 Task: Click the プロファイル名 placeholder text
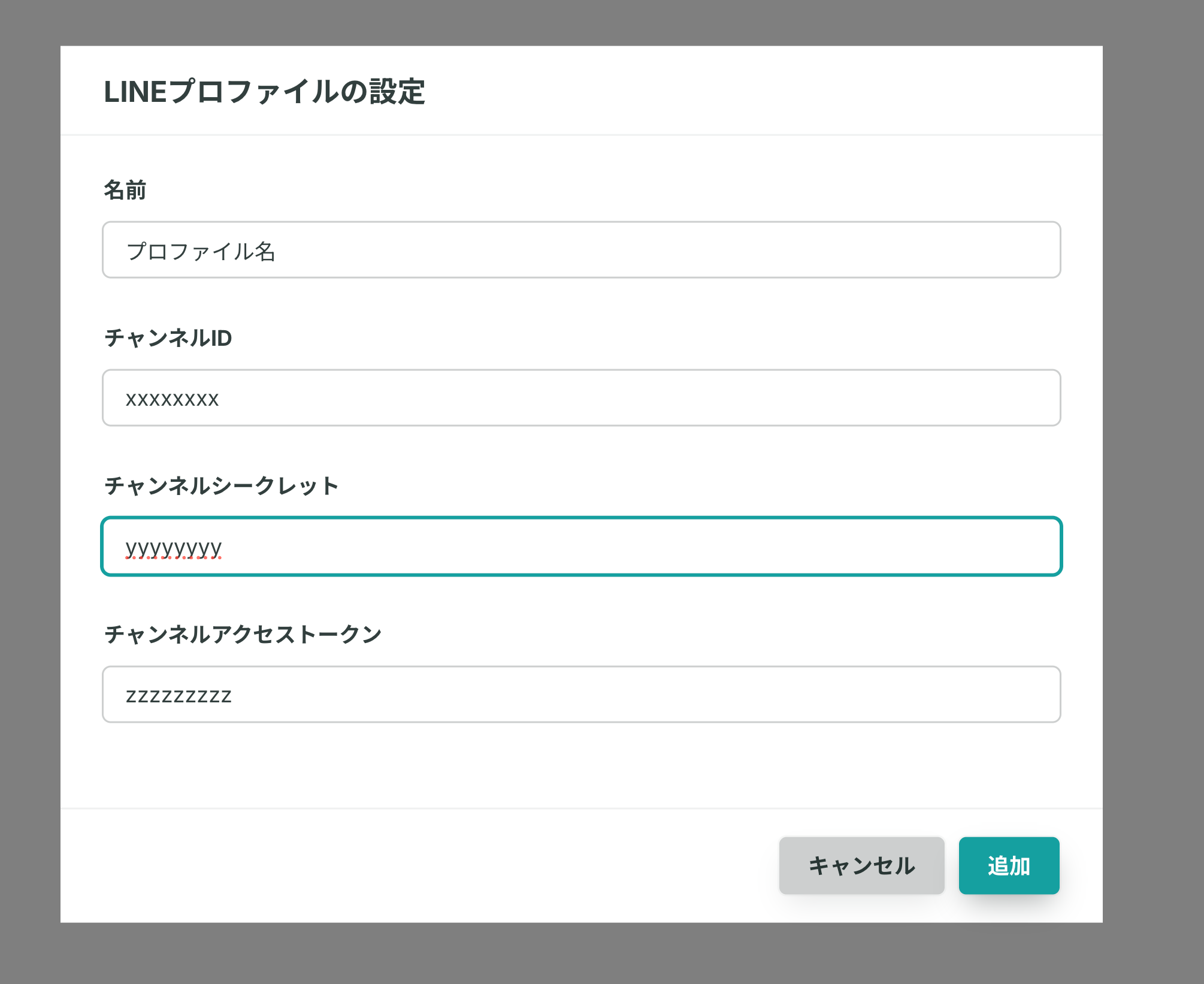(201, 251)
